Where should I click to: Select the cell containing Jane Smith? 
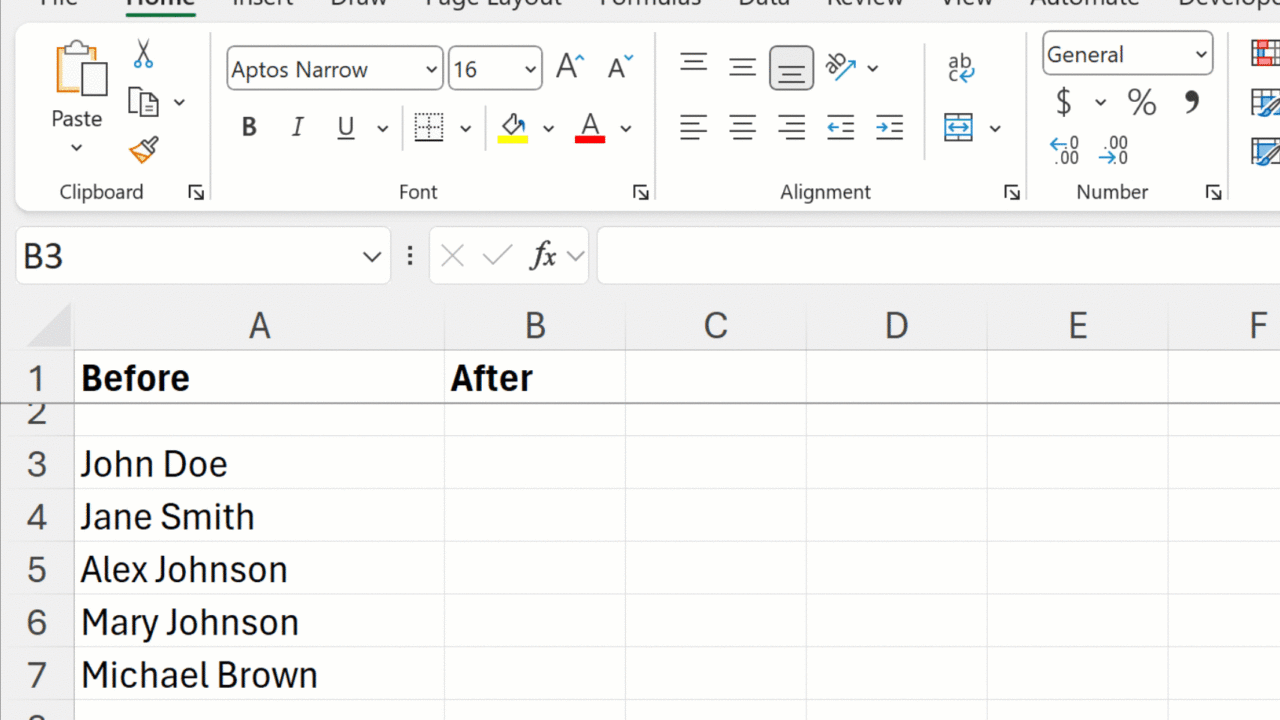(260, 516)
